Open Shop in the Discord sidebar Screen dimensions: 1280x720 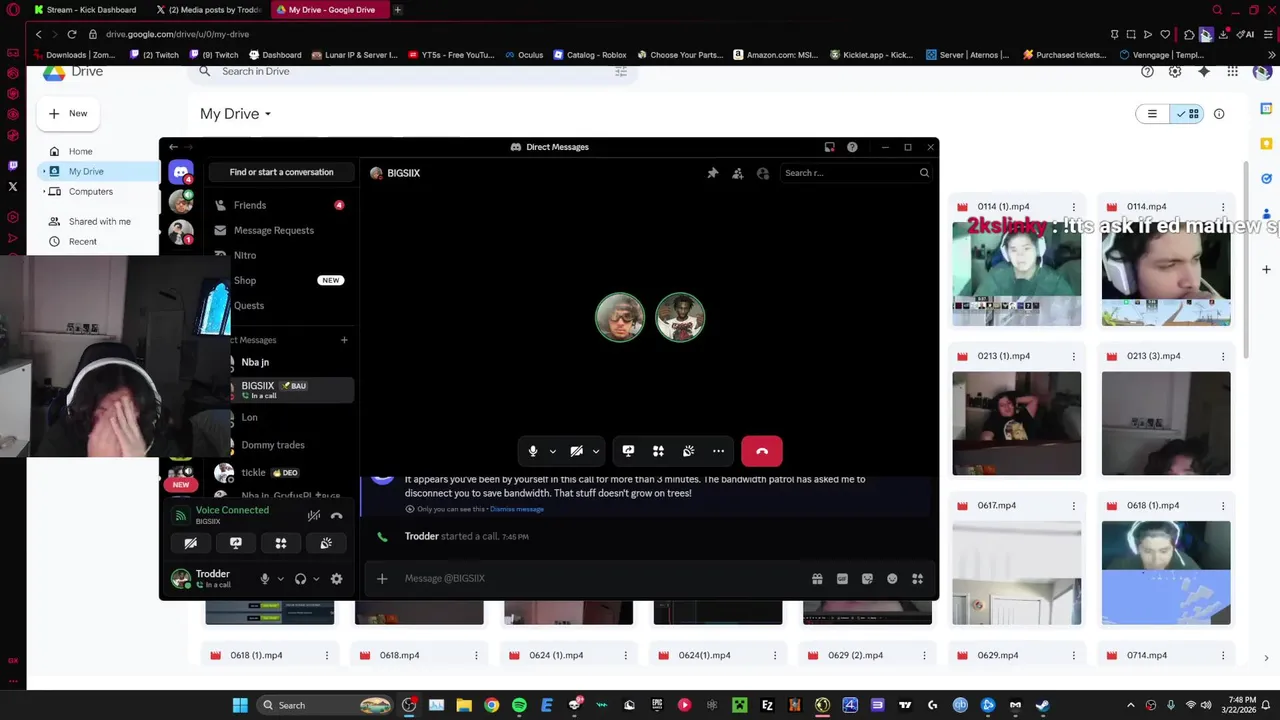(281, 280)
